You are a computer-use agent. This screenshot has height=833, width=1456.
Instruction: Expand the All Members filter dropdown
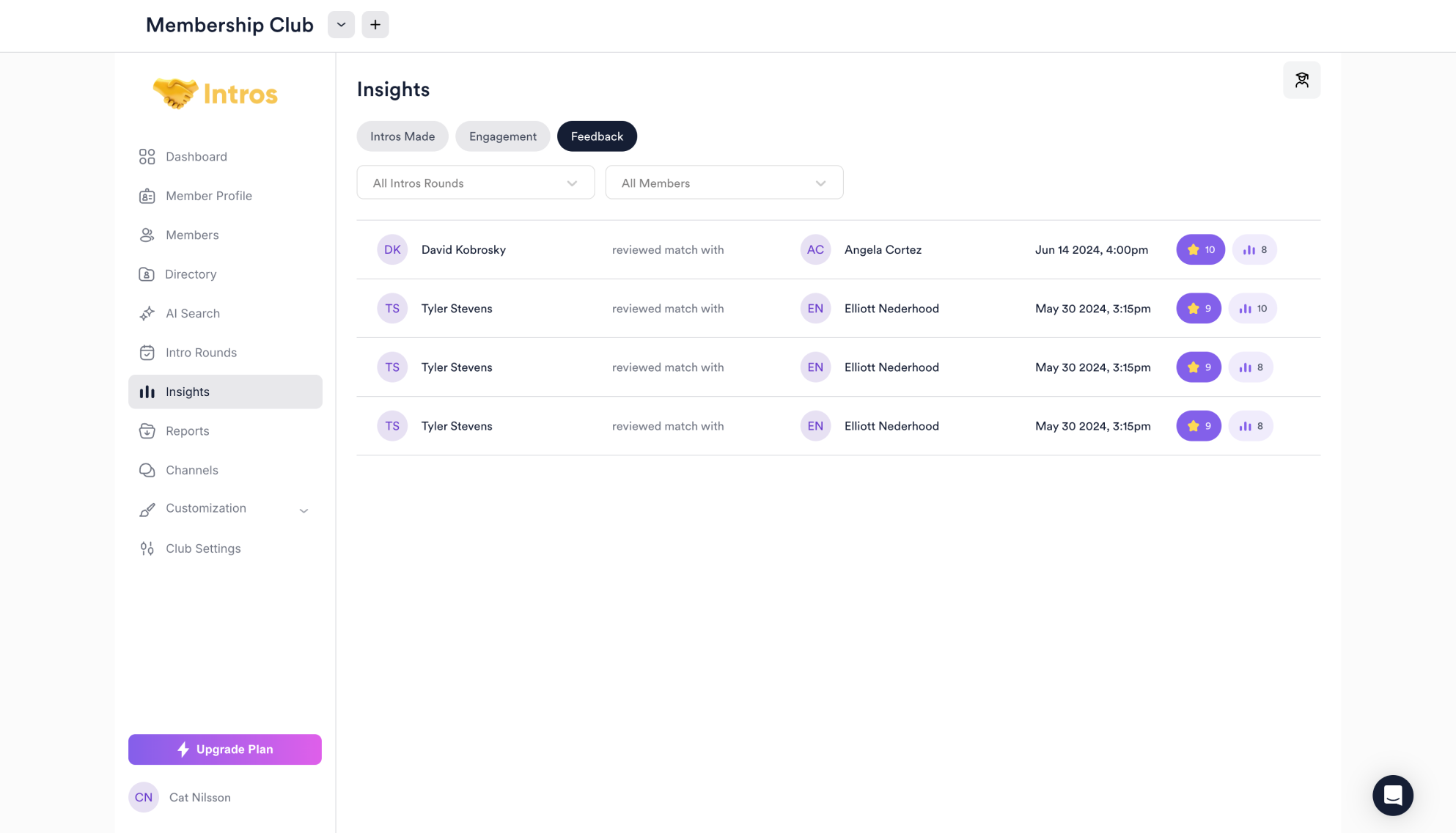(x=724, y=183)
